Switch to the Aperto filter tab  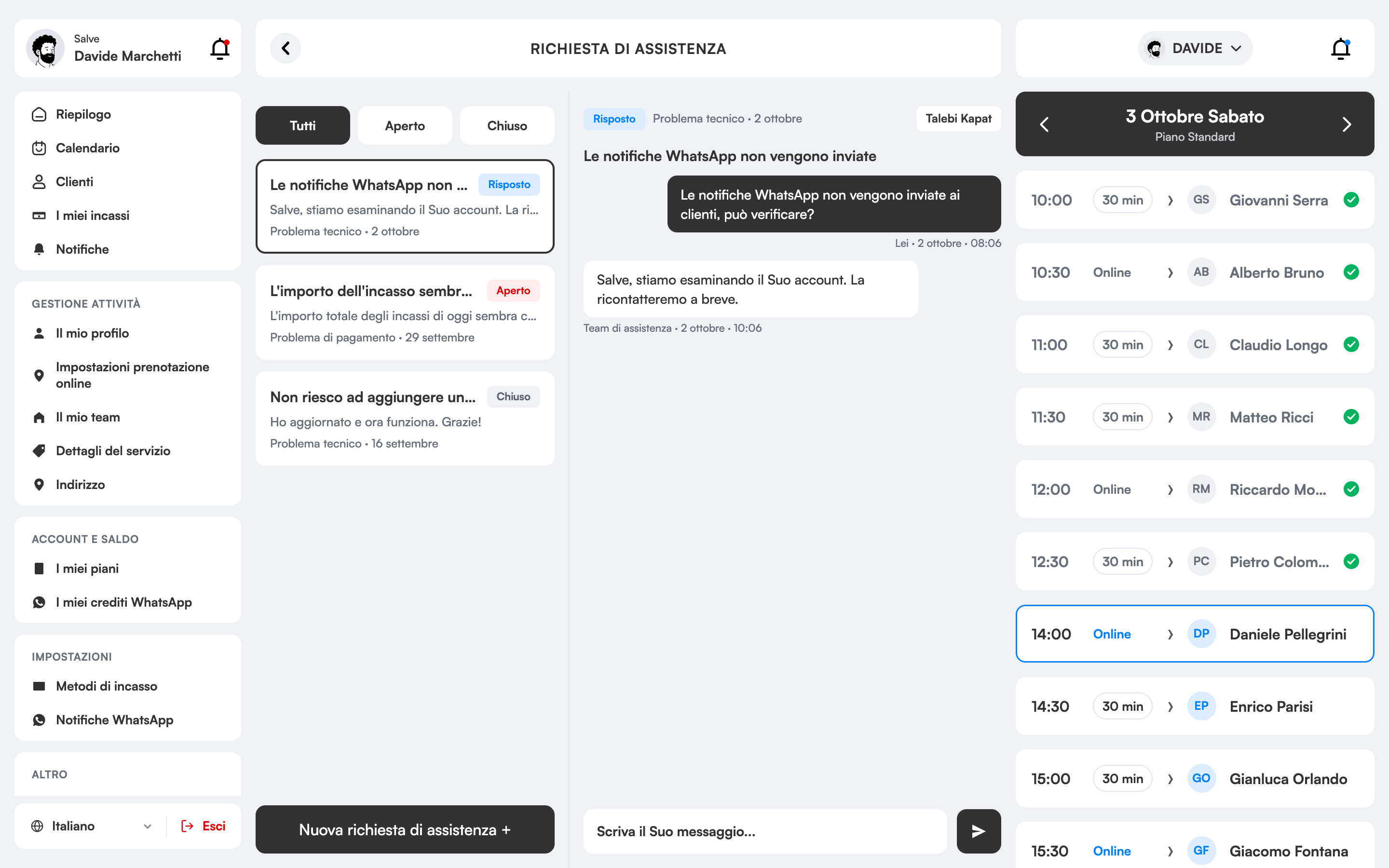405,126
